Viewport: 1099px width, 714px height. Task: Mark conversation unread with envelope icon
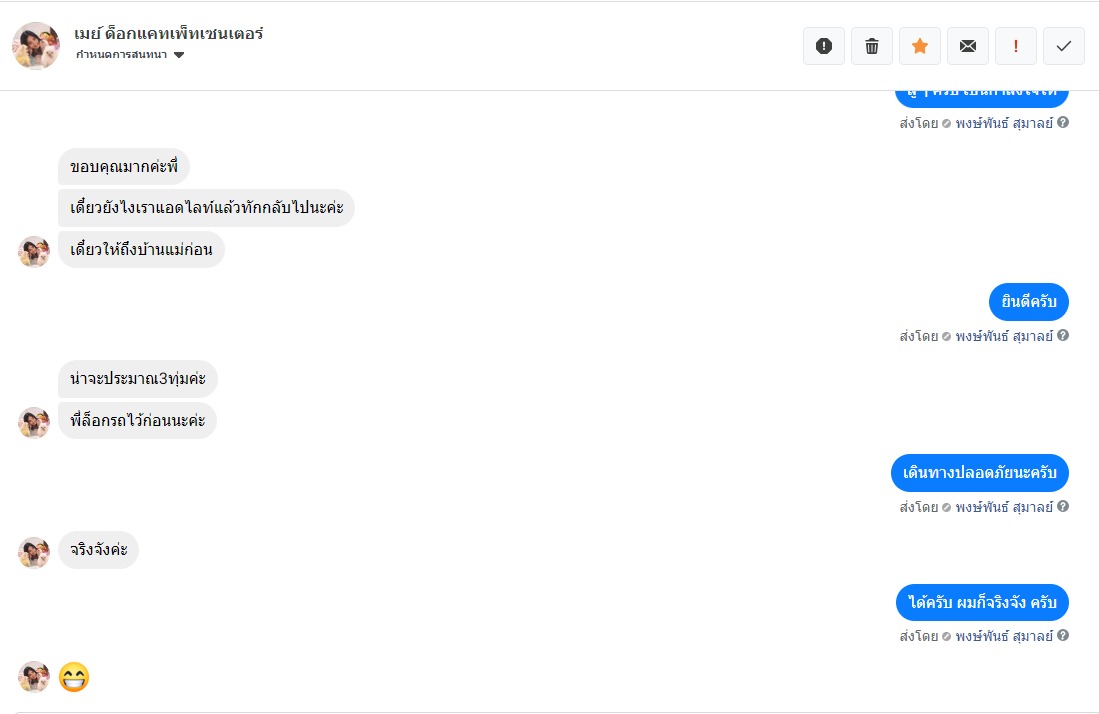[x=968, y=46]
